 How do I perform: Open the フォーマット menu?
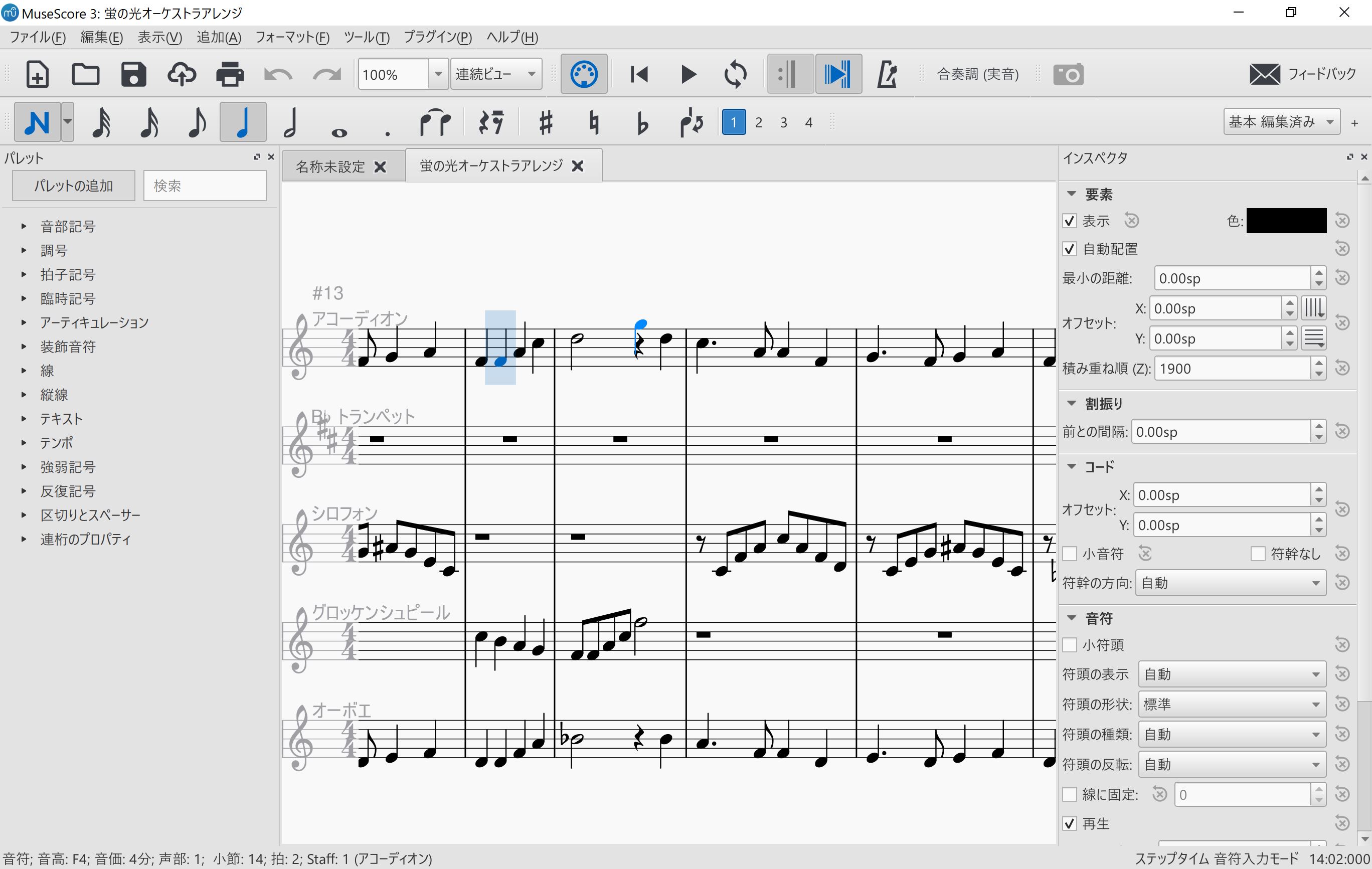tap(292, 38)
